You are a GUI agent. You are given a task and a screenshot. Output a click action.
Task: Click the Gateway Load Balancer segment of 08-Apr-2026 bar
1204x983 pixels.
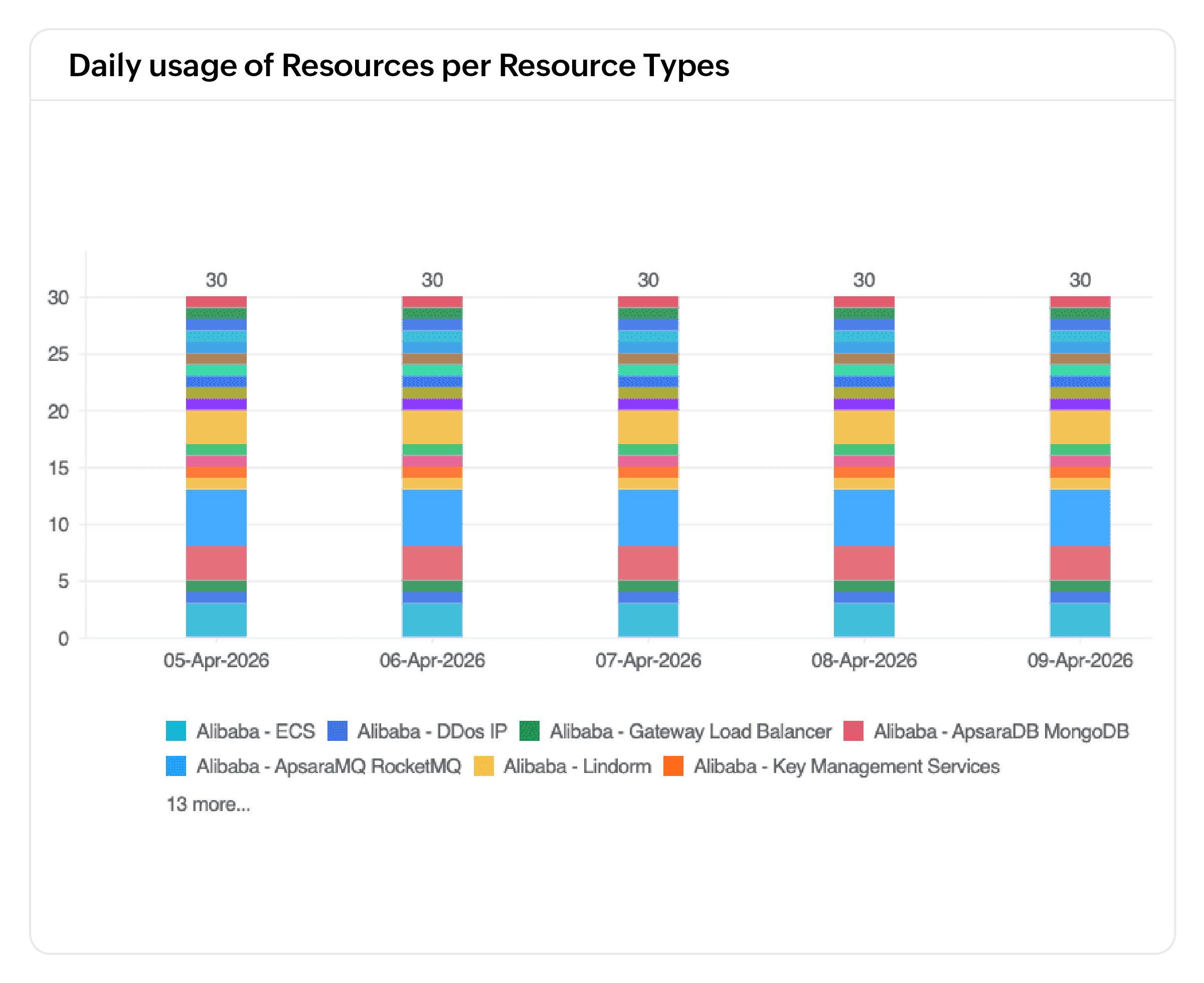864,586
